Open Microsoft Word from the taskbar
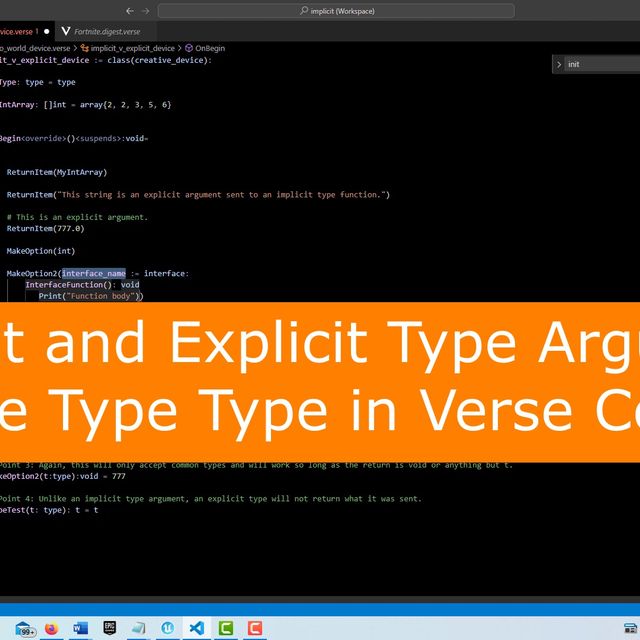Image resolution: width=640 pixels, height=640 pixels. click(x=80, y=628)
